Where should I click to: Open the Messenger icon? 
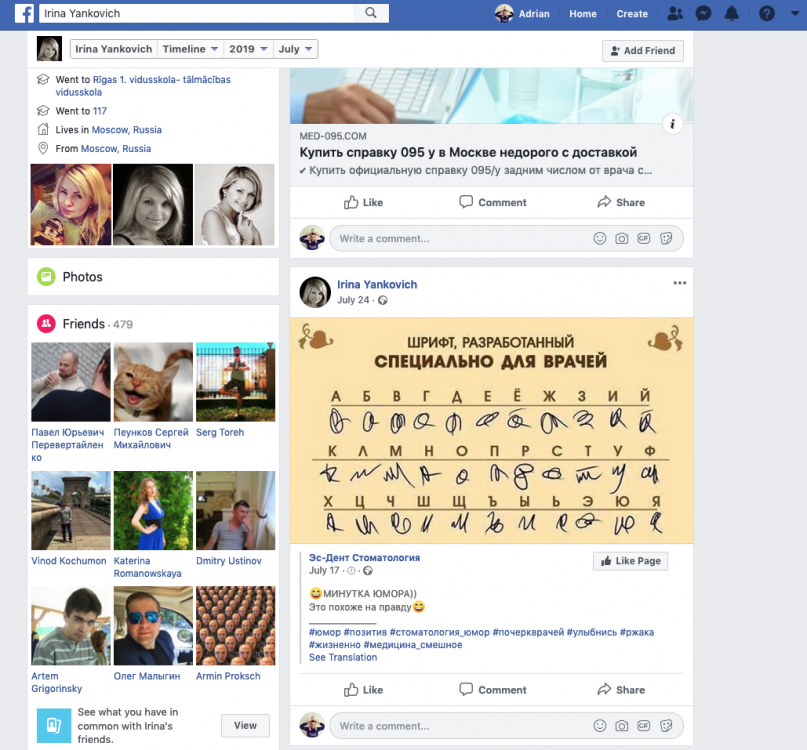point(703,14)
